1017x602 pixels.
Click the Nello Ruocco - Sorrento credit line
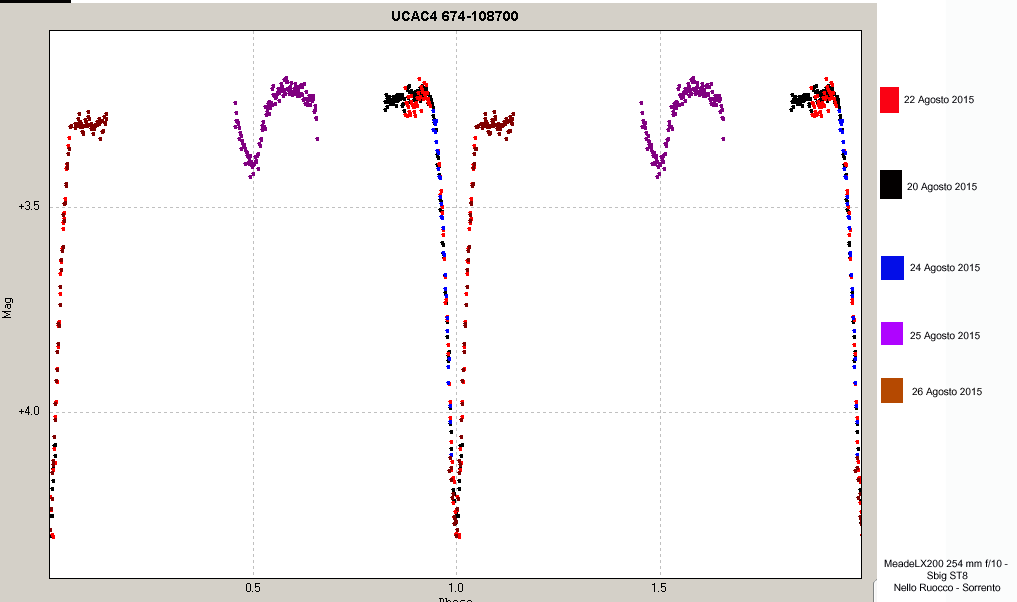click(947, 588)
